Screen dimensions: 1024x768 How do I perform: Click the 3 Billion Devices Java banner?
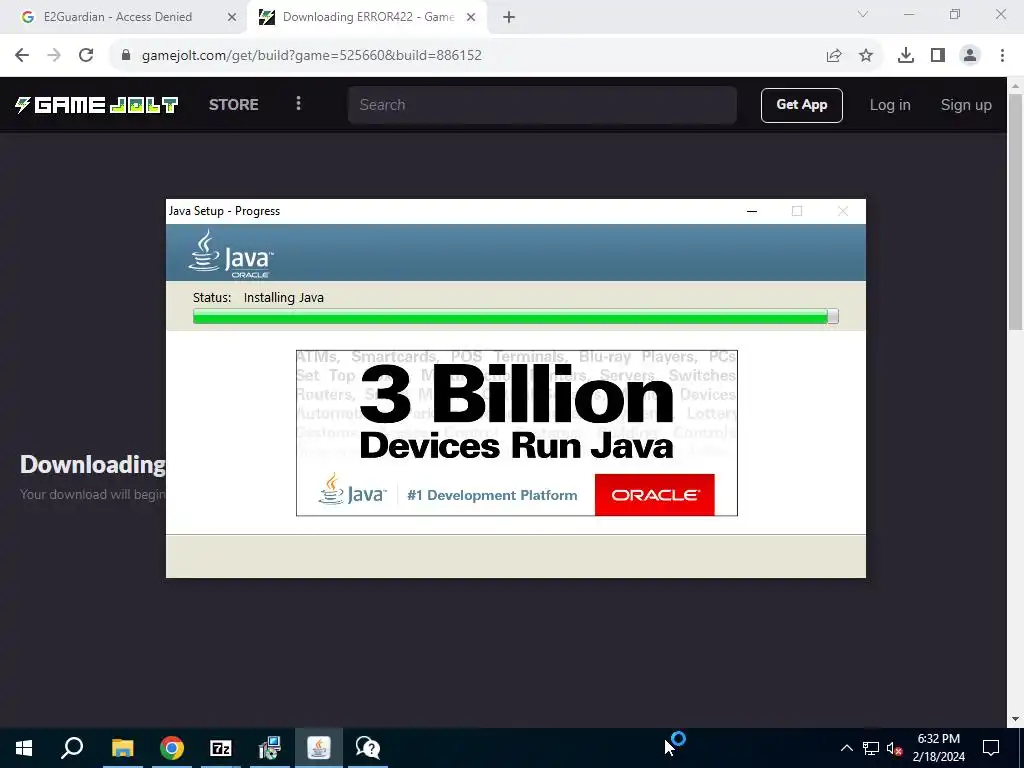(517, 433)
